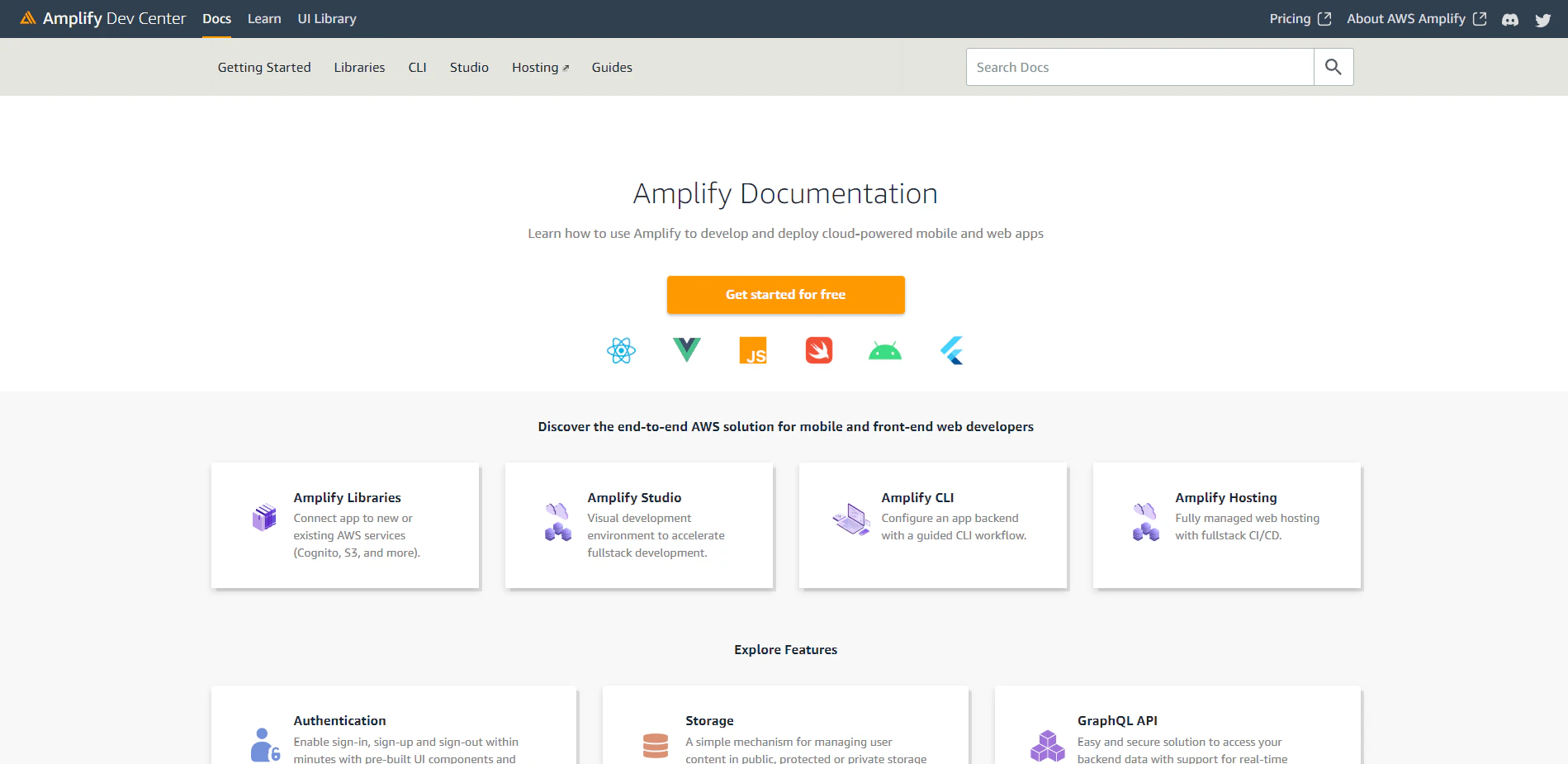Click Get started for free button
This screenshot has height=764, width=1568.
coord(786,295)
